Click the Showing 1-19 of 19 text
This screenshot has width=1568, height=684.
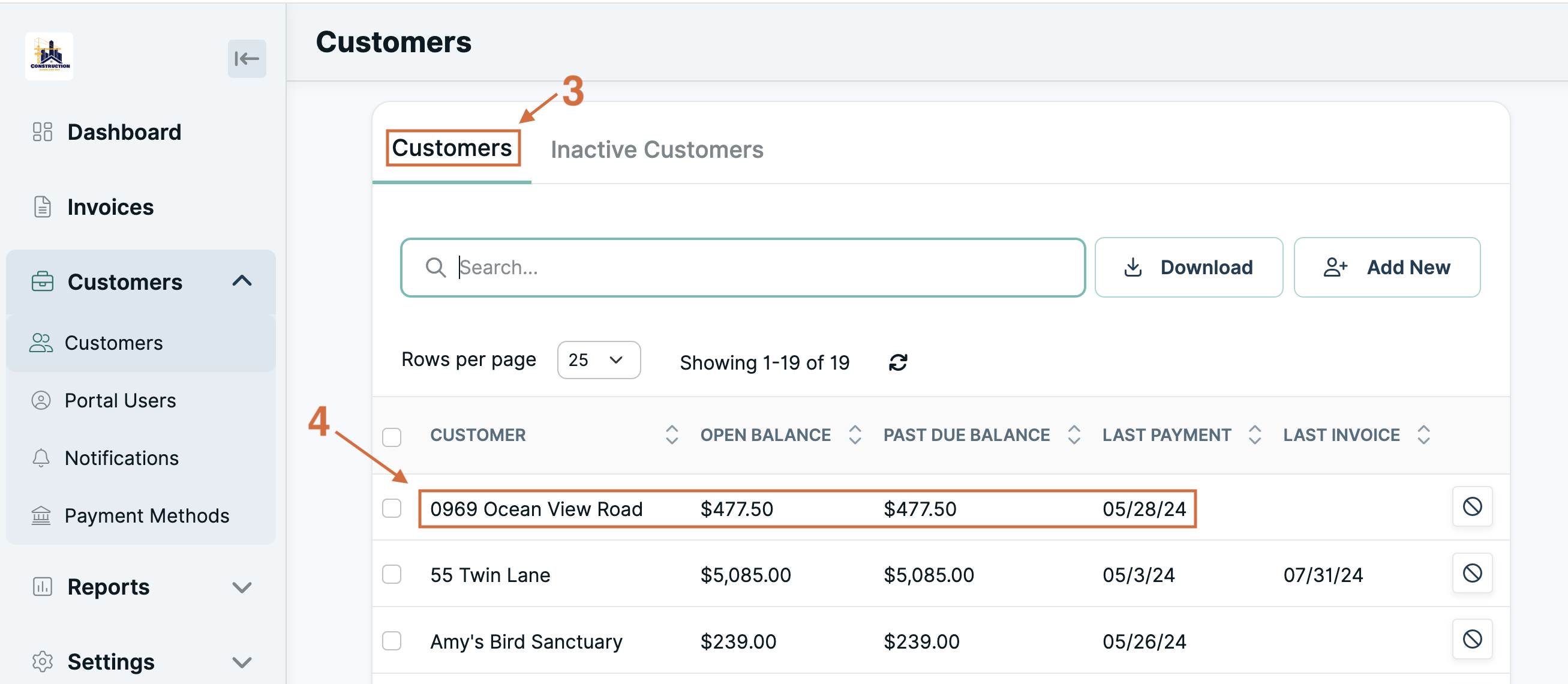tap(765, 363)
